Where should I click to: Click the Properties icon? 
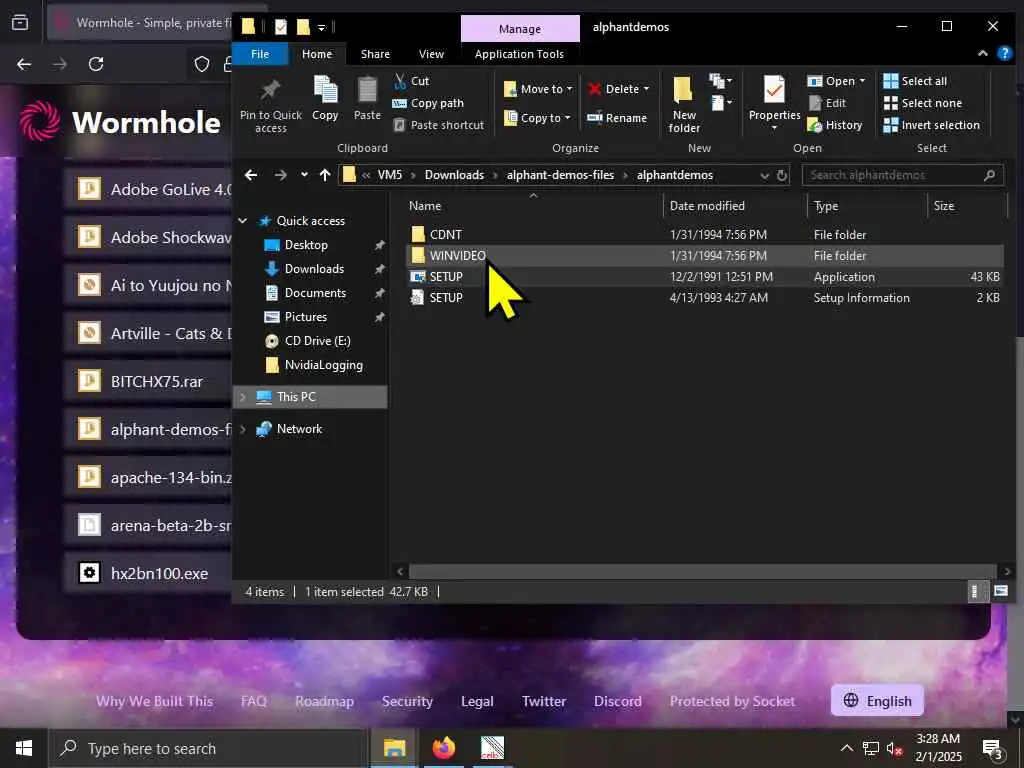pos(775,90)
